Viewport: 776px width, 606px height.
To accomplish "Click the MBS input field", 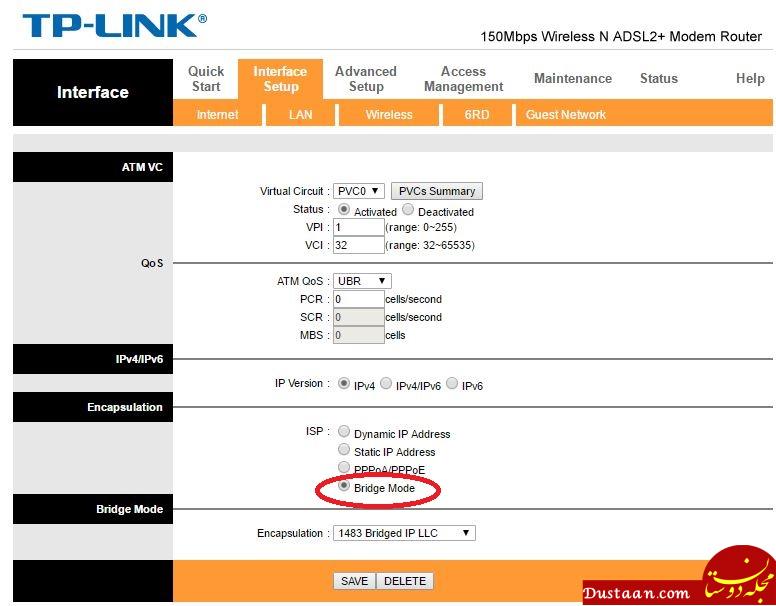I will point(358,335).
